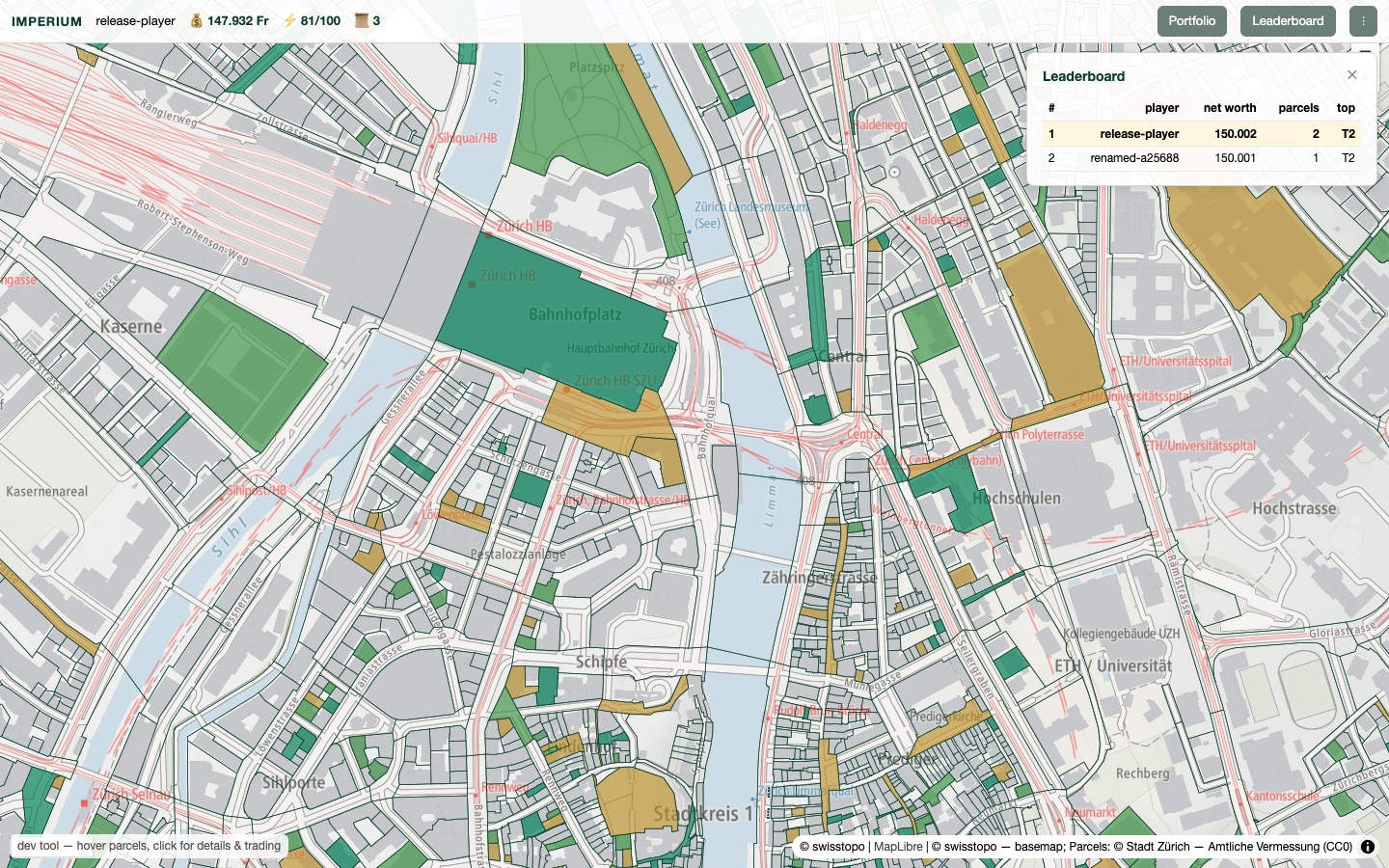Click the Pestalozzianlage label
Viewport: 1389px width, 868px height.
pyautogui.click(x=518, y=555)
